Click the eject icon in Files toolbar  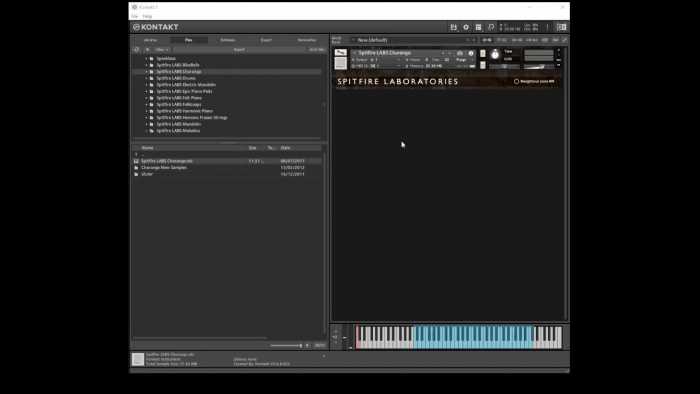148,50
